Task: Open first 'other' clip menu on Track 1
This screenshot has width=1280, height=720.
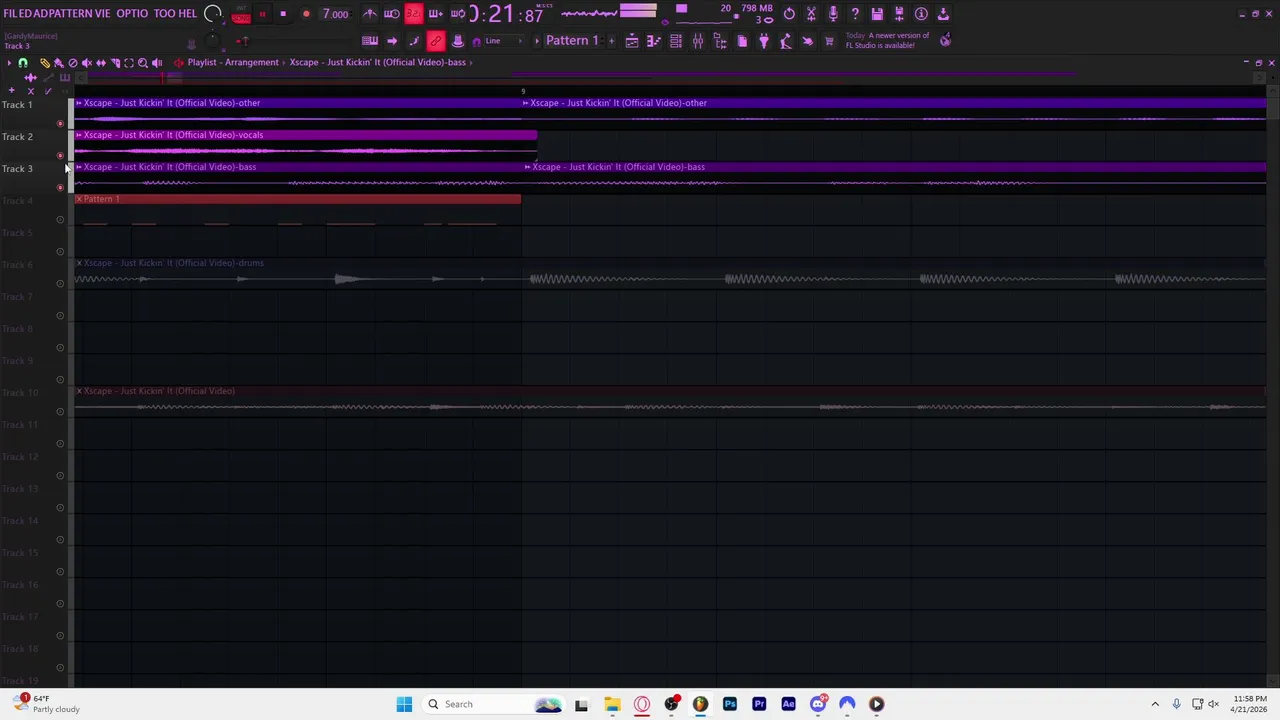Action: click(79, 103)
